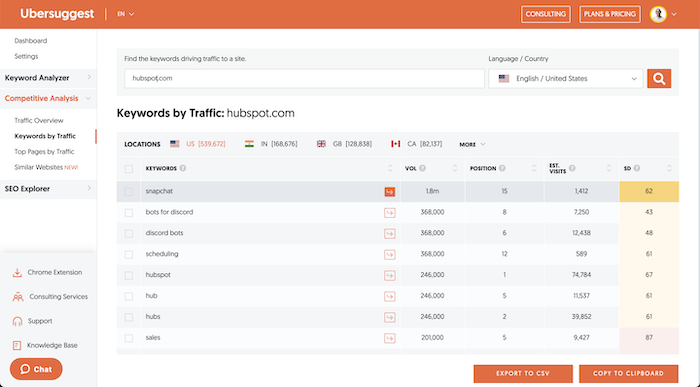Check the sales keyword checkbox
700x387 pixels.
click(129, 338)
